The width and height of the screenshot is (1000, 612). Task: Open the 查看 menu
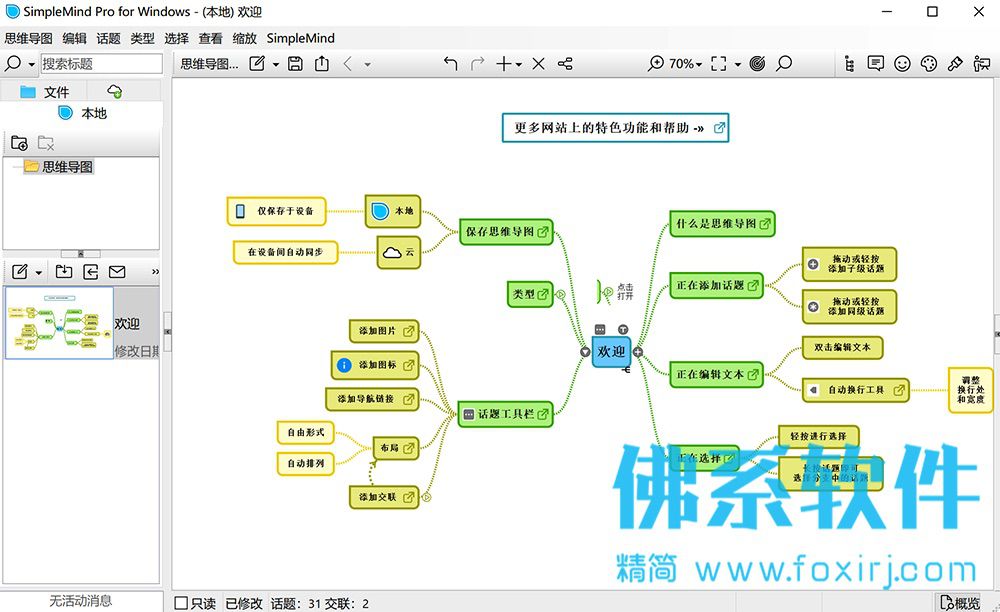tap(210, 38)
